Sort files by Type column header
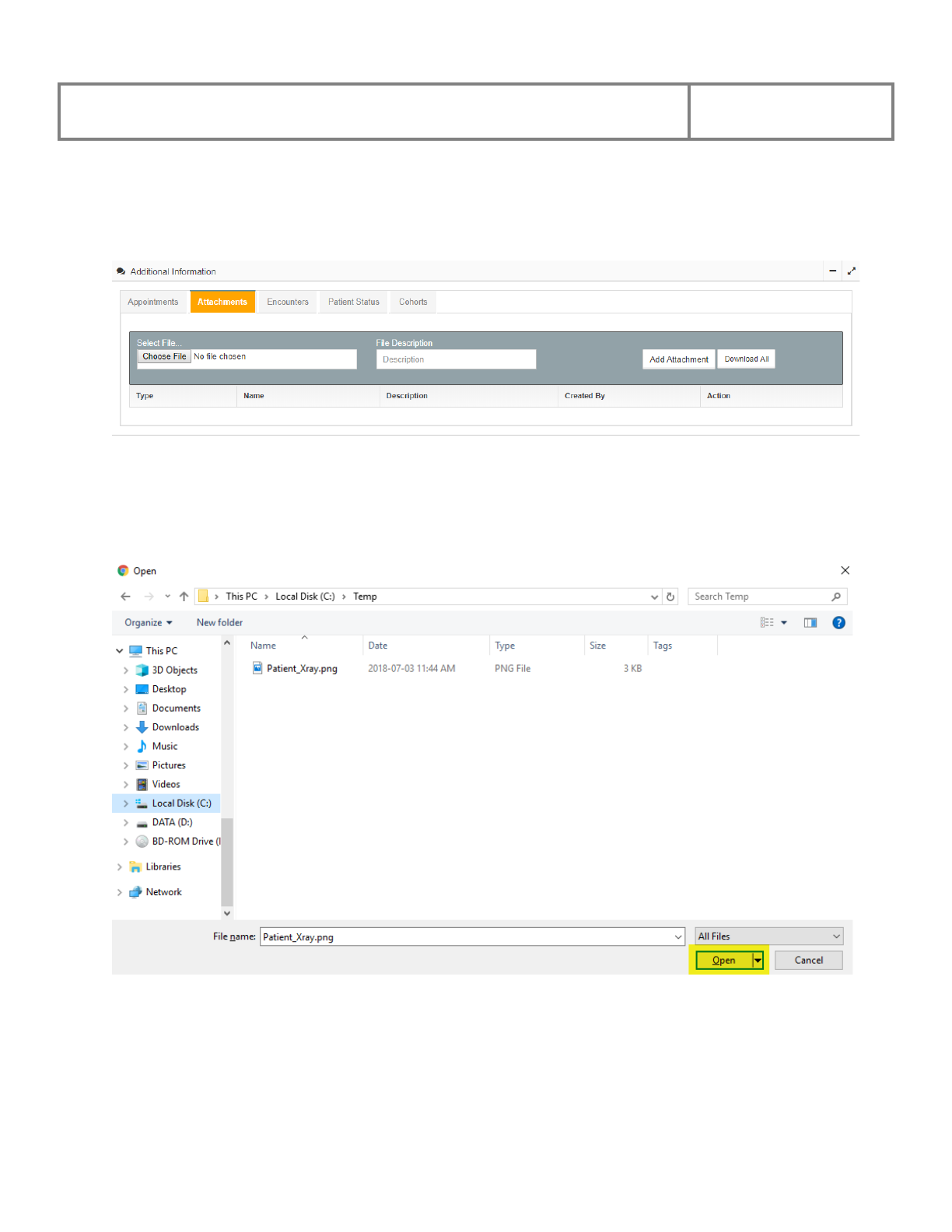 tap(537, 646)
